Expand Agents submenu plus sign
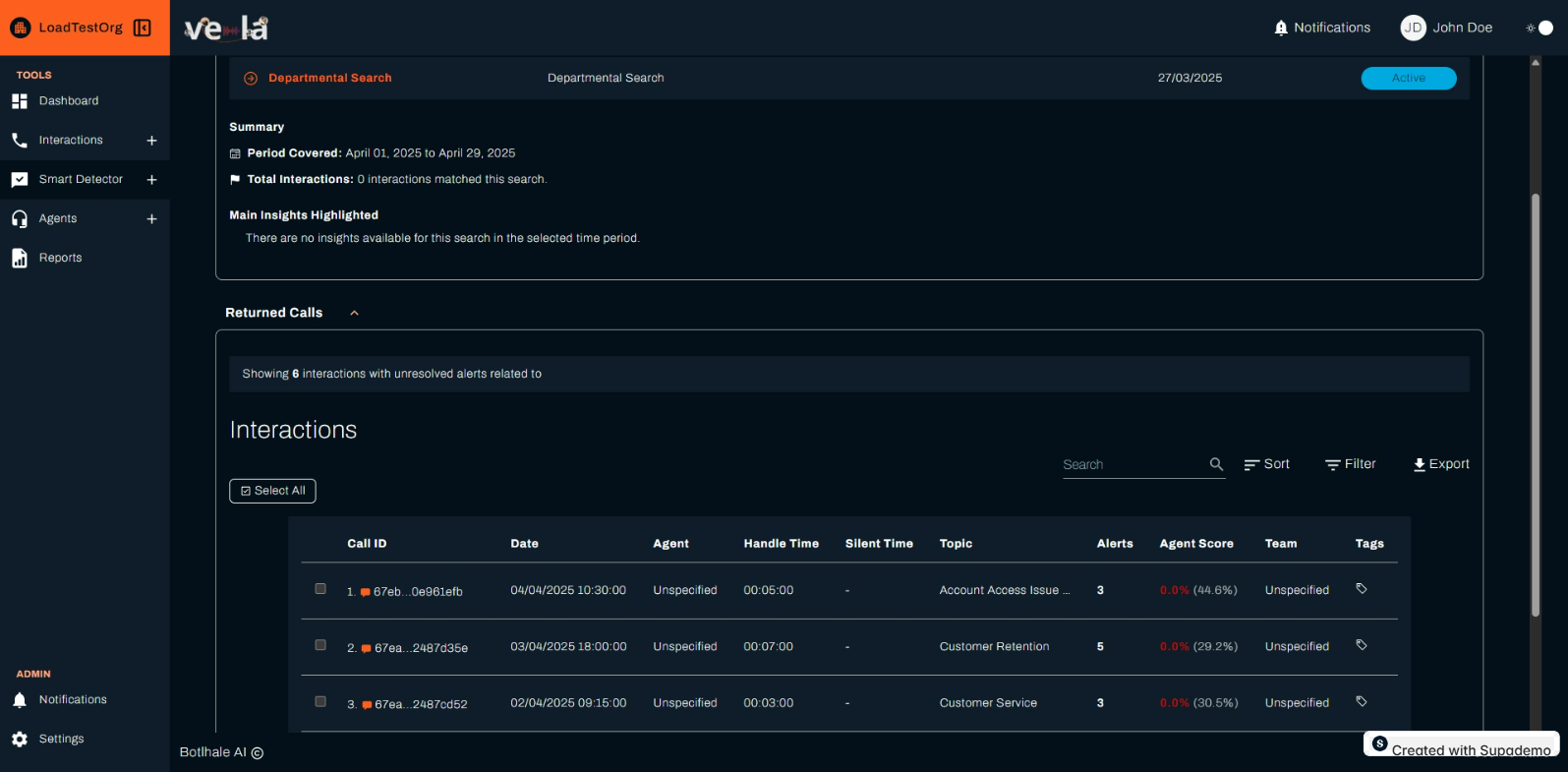The width and height of the screenshot is (1568, 772). pos(152,219)
